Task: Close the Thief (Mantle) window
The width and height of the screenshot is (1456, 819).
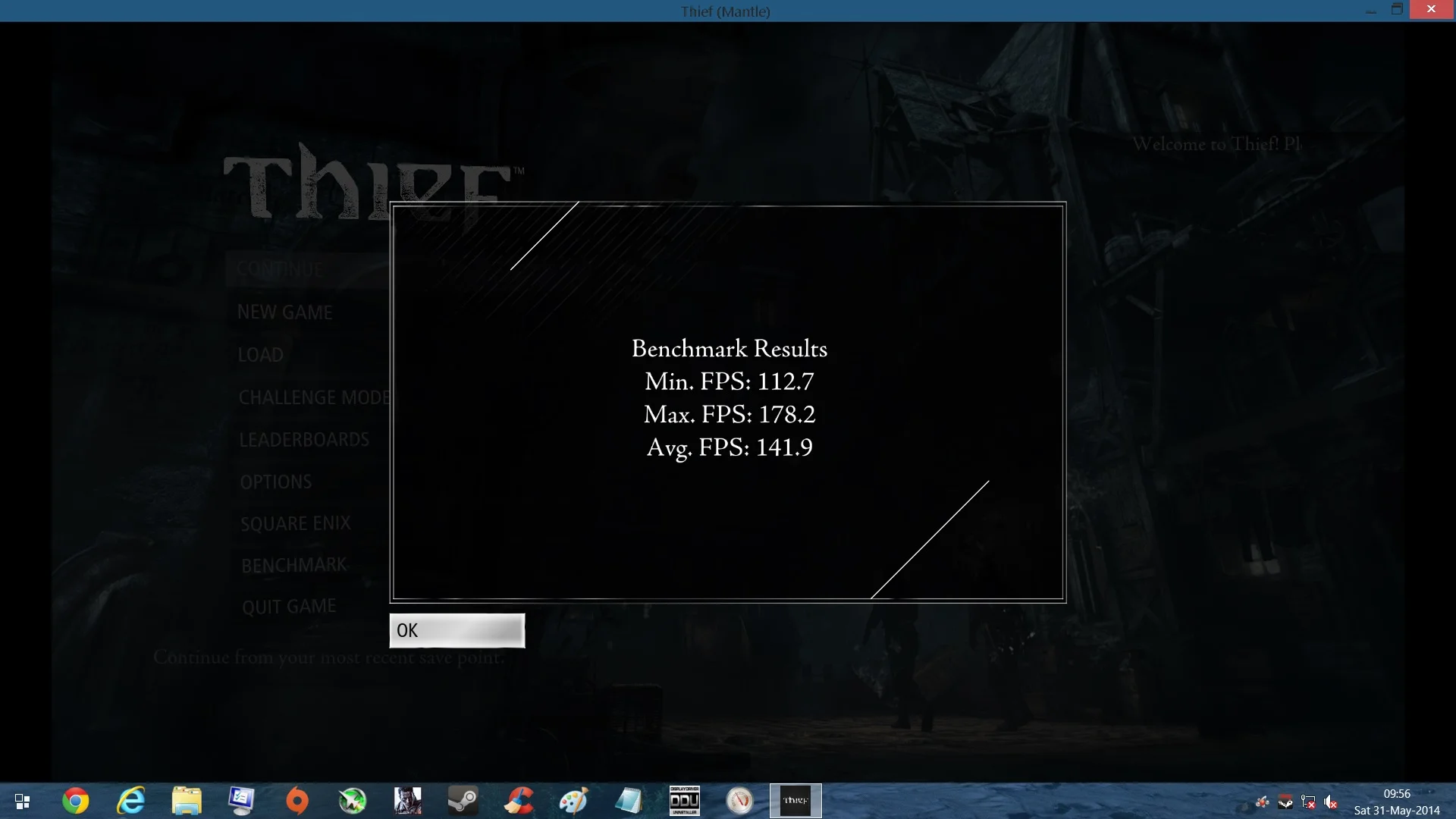Action: (x=1432, y=9)
